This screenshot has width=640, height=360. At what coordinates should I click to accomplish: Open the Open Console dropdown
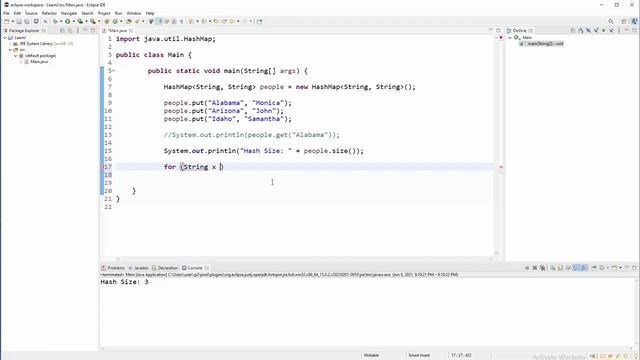coord(620,268)
